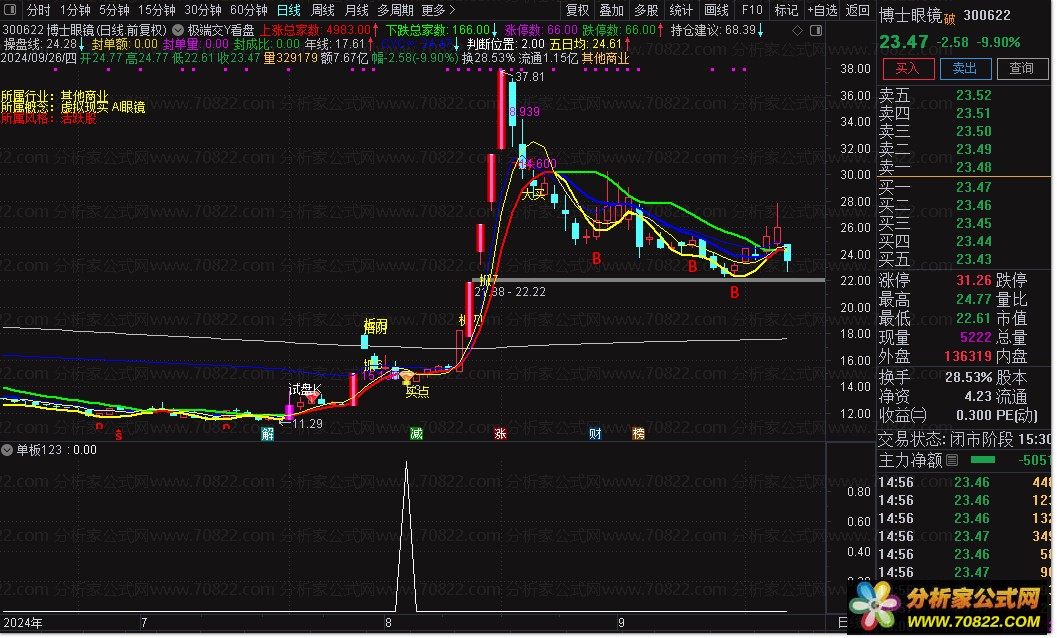This screenshot has height=638, width=1057.
Task: Click the 大买 annotation on chart
Action: point(534,194)
